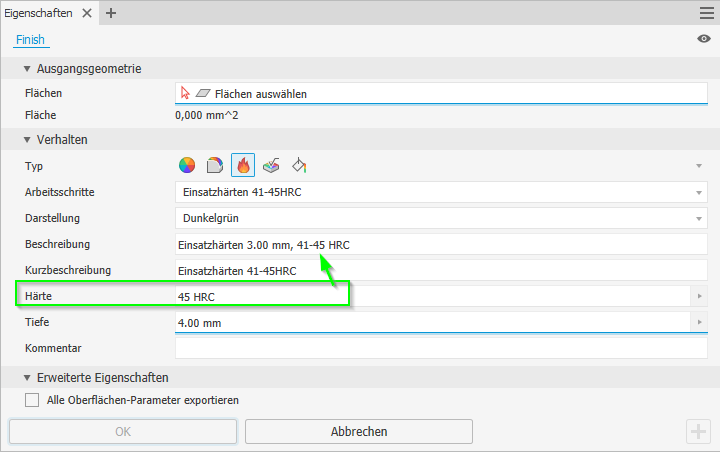Image resolution: width=720 pixels, height=452 pixels.
Task: Click the Härte 45 HRC field
Action: [433, 296]
